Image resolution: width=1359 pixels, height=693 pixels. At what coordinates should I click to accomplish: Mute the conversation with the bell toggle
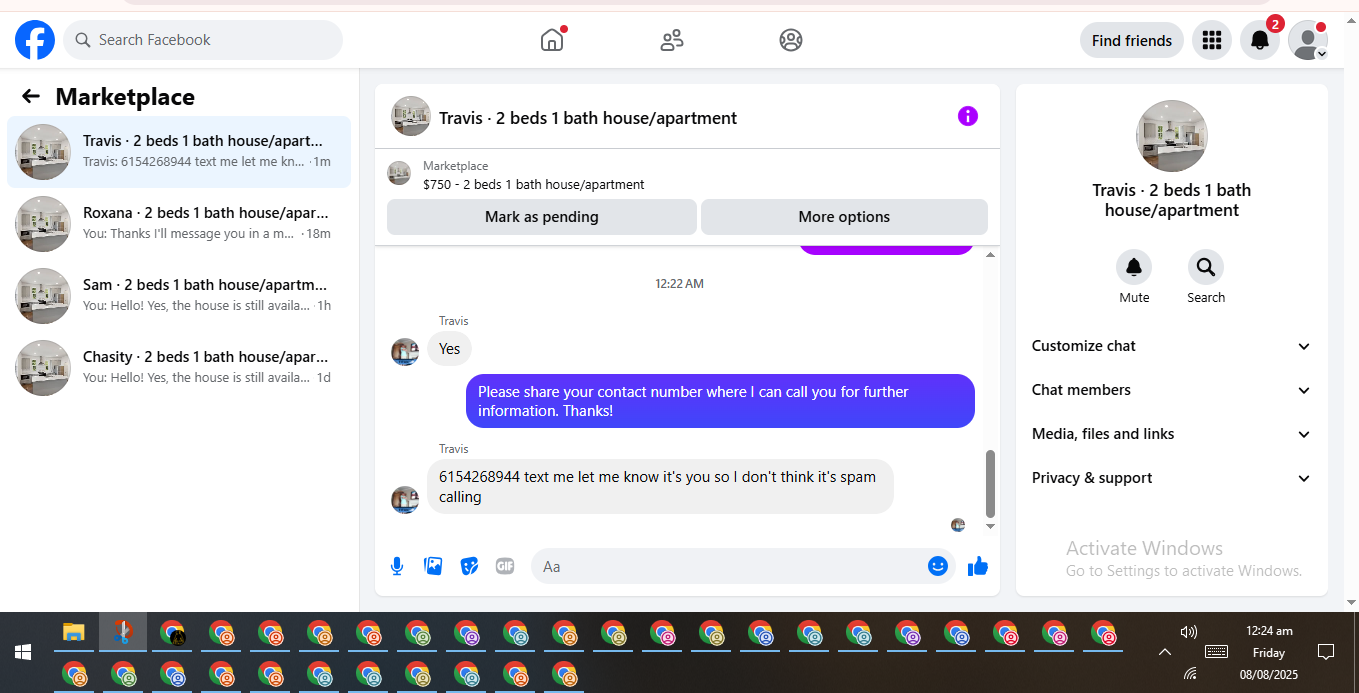pyautogui.click(x=1134, y=267)
